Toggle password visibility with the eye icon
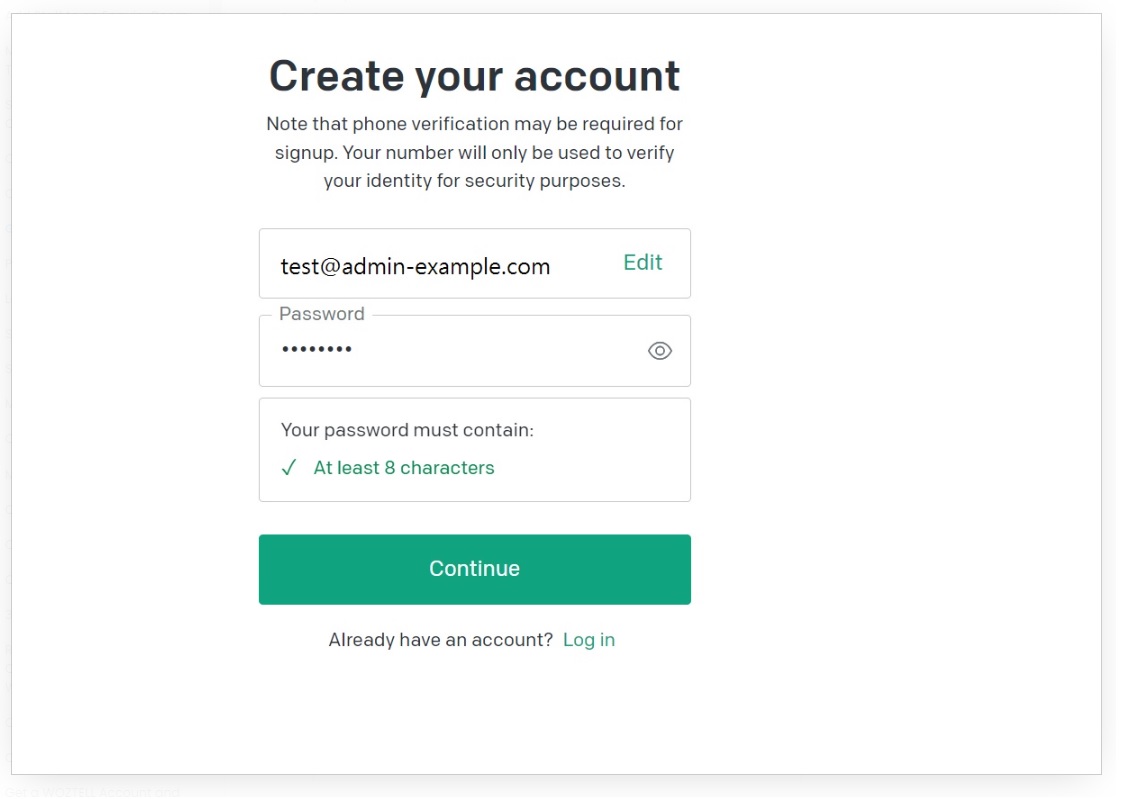Screen dimensions: 1121x799 (x=659, y=351)
